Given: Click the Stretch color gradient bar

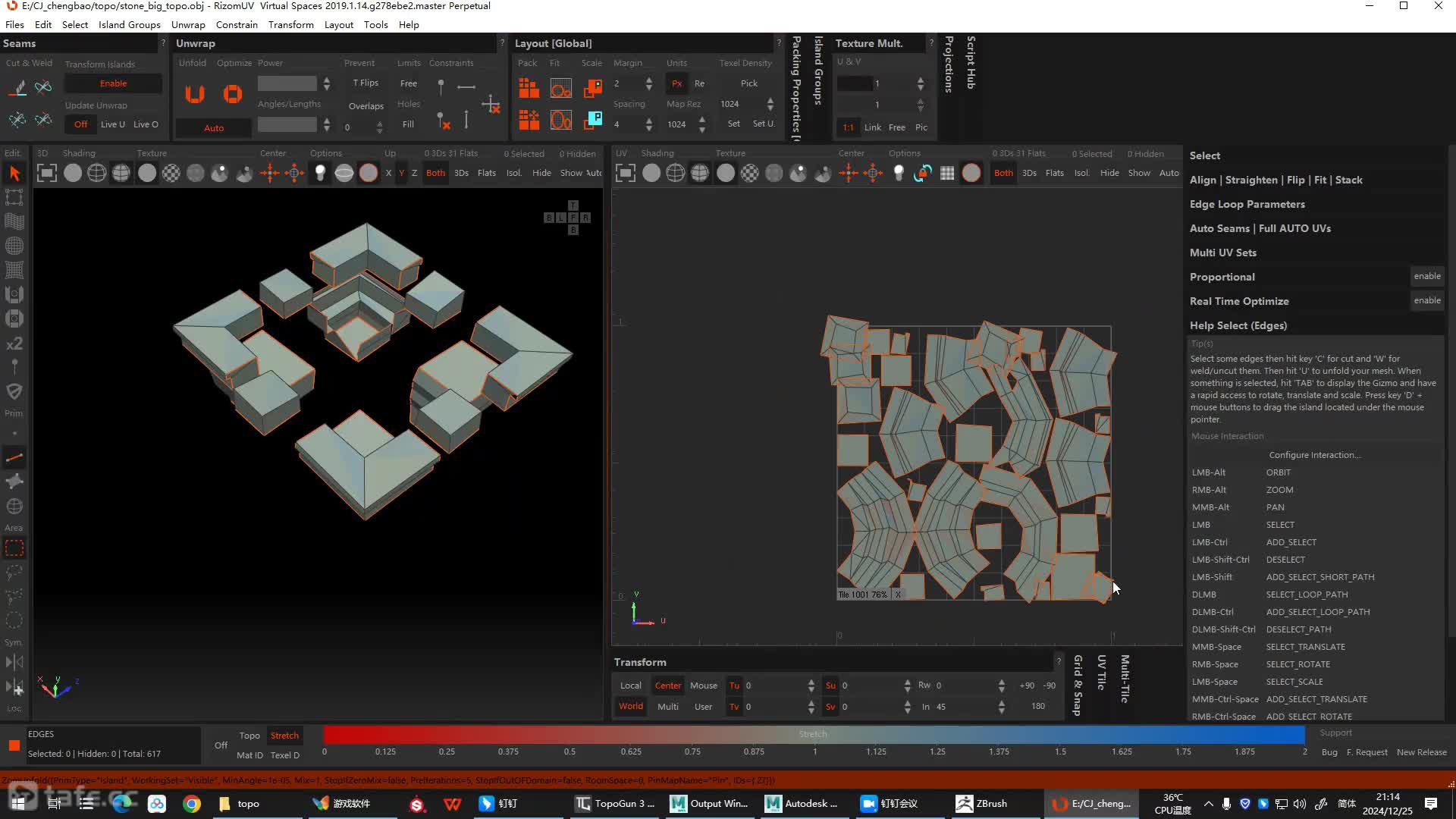Looking at the screenshot, I should (814, 734).
